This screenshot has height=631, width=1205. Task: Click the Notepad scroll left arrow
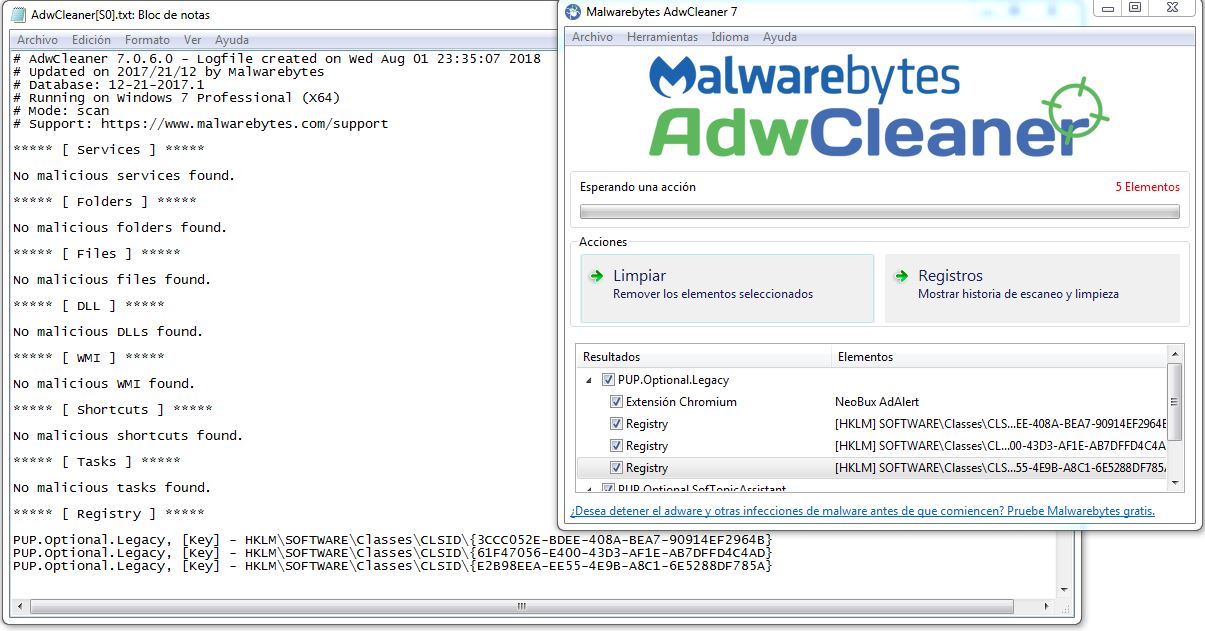[x=20, y=606]
